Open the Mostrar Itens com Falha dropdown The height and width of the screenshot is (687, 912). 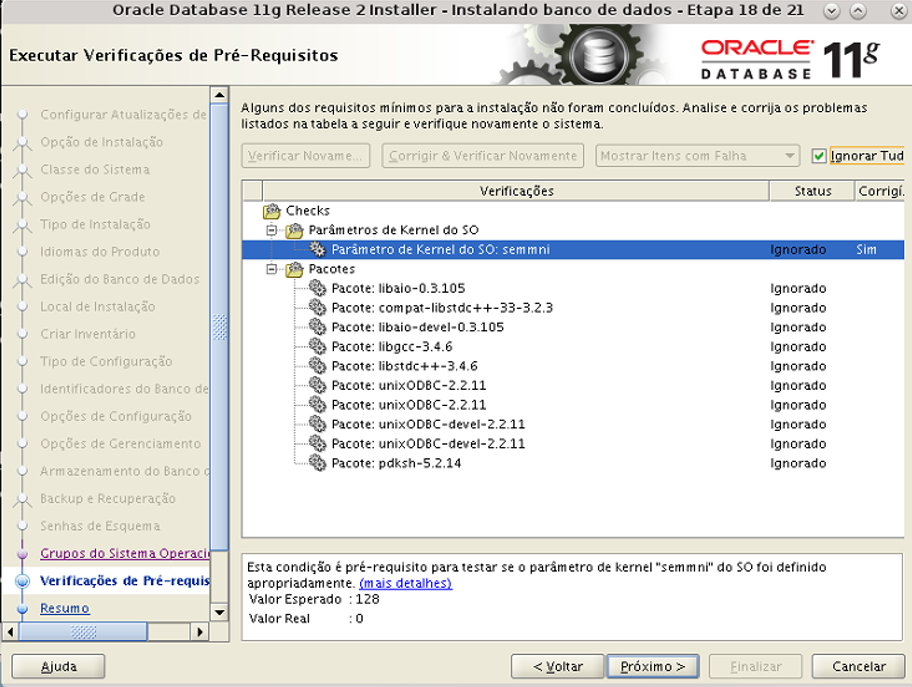697,156
